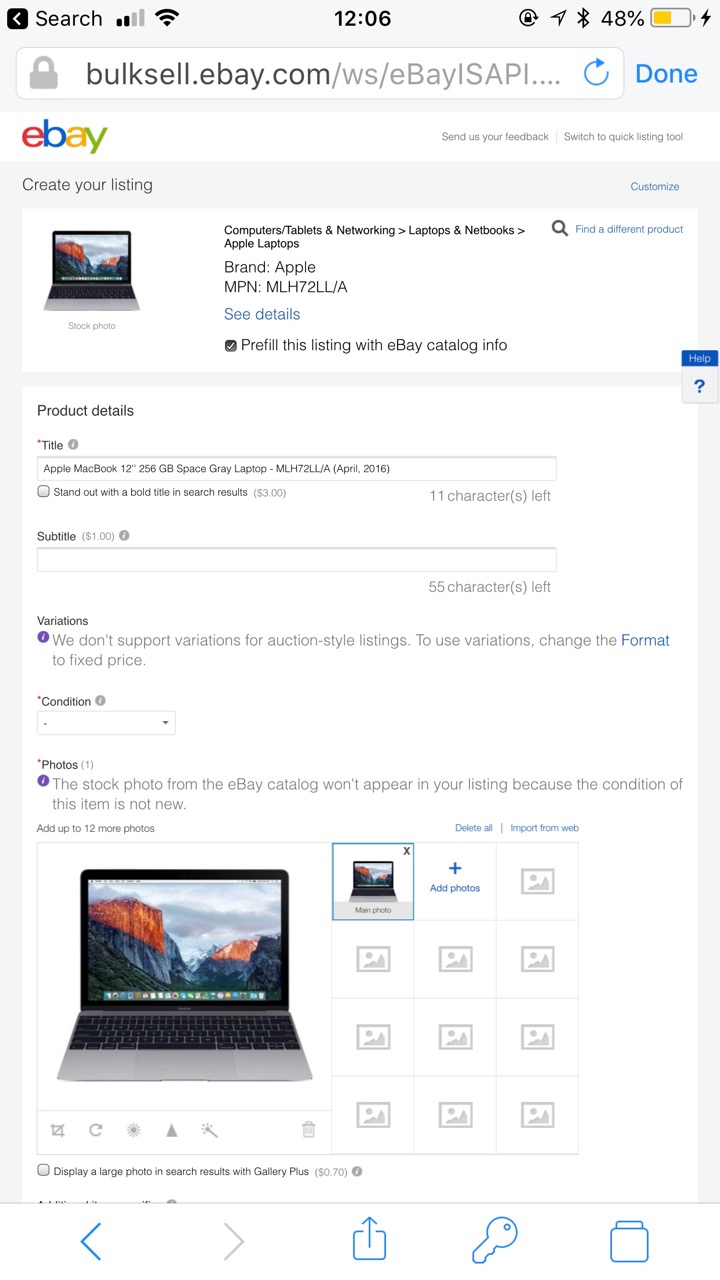
Task: Open the Condition dropdown
Action: point(106,723)
